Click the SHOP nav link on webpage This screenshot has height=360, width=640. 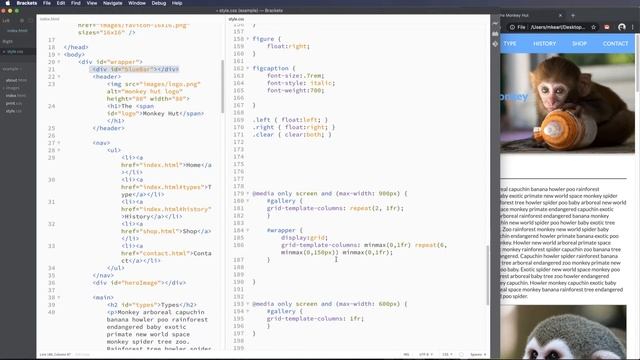point(579,43)
